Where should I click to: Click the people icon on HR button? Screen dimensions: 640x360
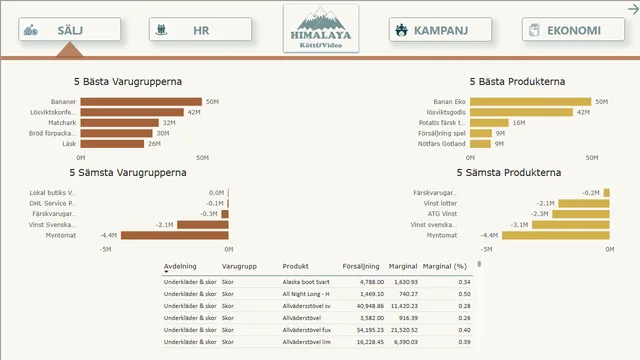[x=162, y=29]
